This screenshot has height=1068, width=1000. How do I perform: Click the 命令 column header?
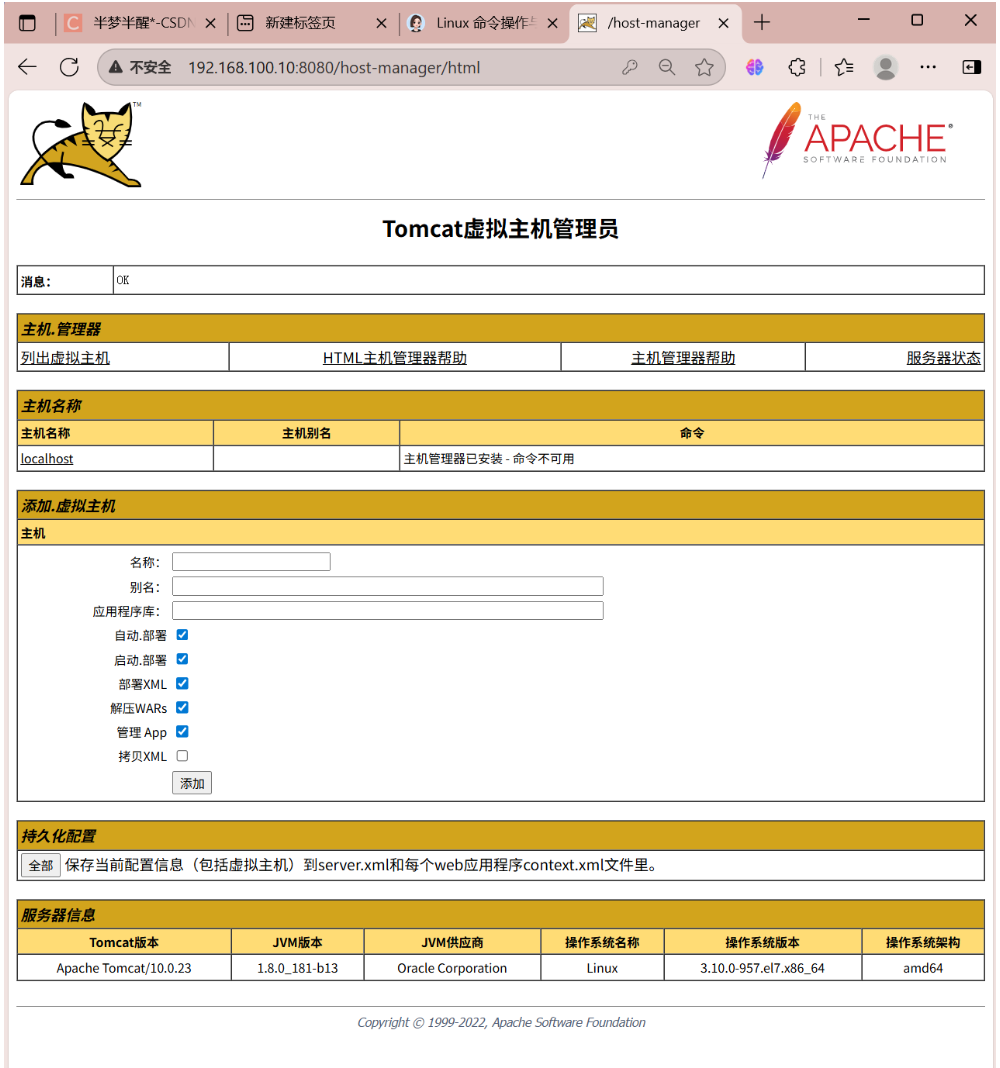(692, 433)
